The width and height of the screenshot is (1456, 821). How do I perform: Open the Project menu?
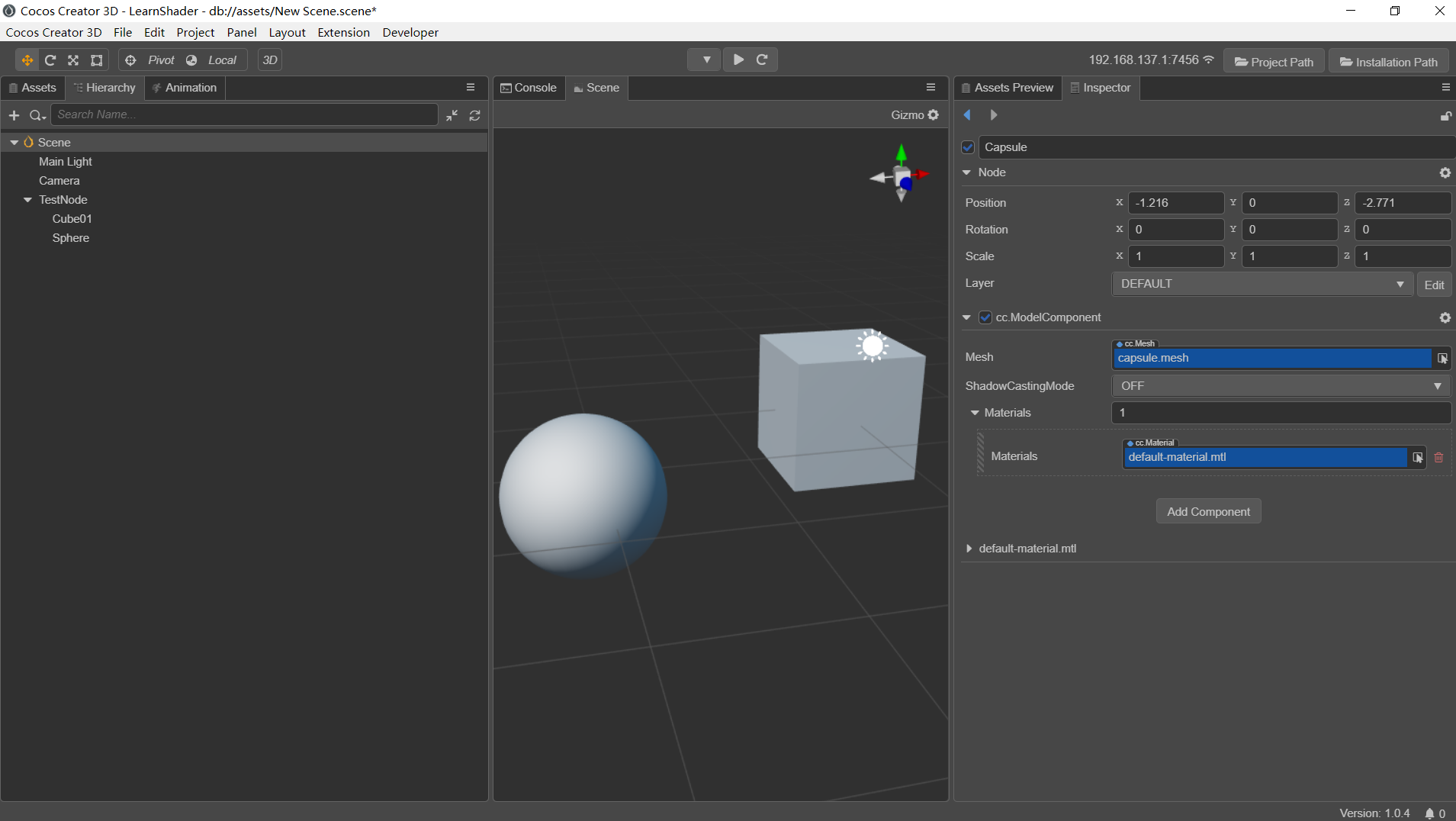coord(195,32)
